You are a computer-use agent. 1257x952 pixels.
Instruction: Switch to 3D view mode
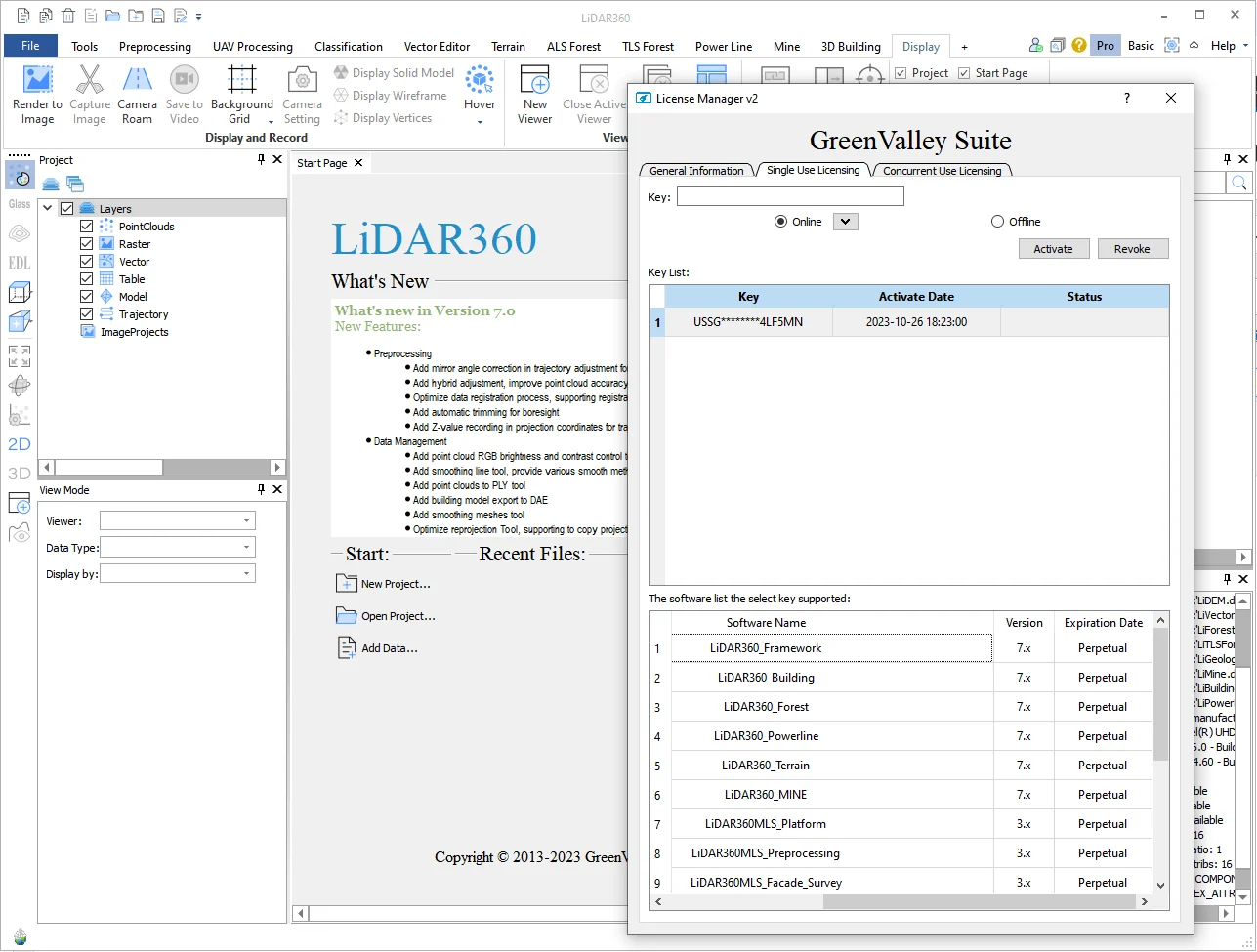tap(20, 474)
